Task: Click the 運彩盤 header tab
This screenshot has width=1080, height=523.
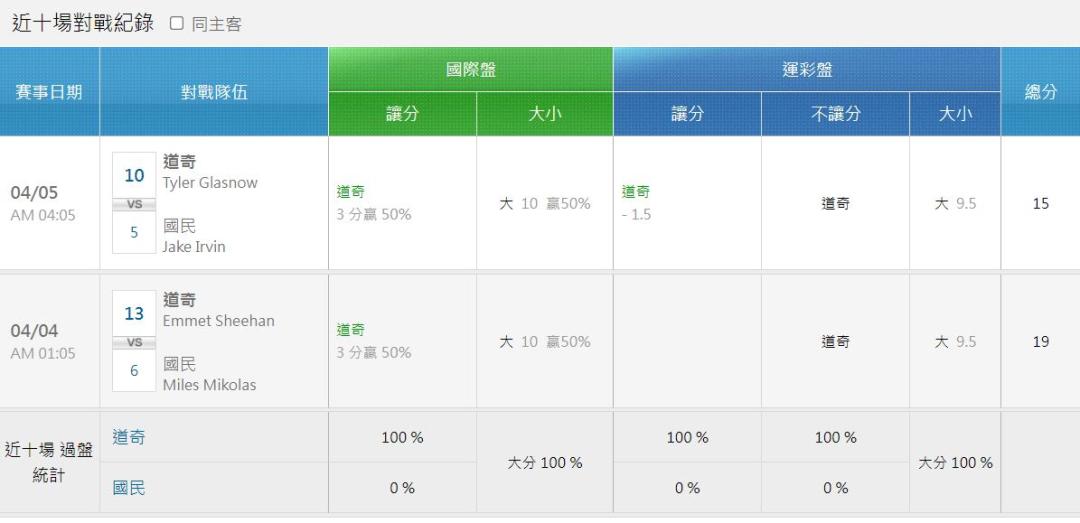Action: [806, 70]
